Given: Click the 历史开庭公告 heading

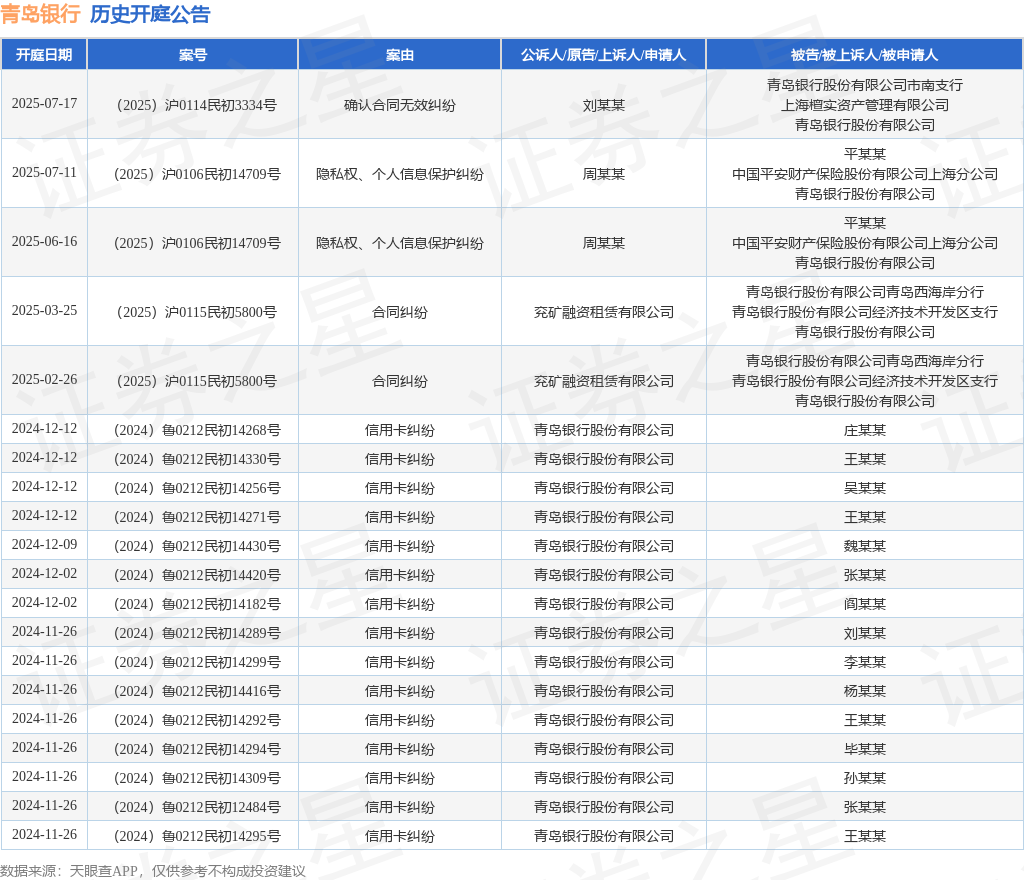Looking at the screenshot, I should pyautogui.click(x=150, y=14).
